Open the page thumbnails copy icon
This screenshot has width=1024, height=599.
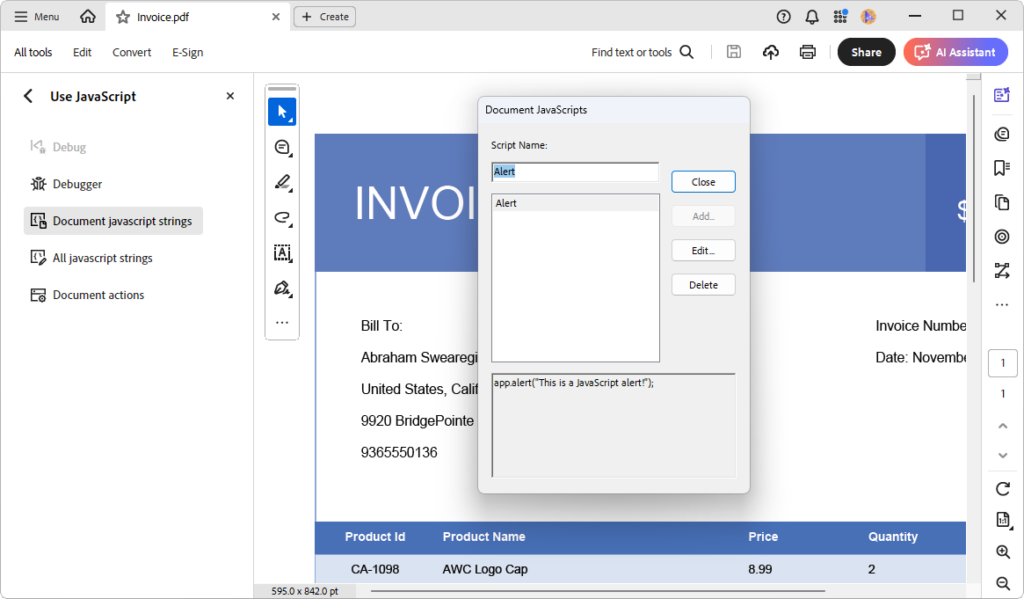[x=1002, y=202]
